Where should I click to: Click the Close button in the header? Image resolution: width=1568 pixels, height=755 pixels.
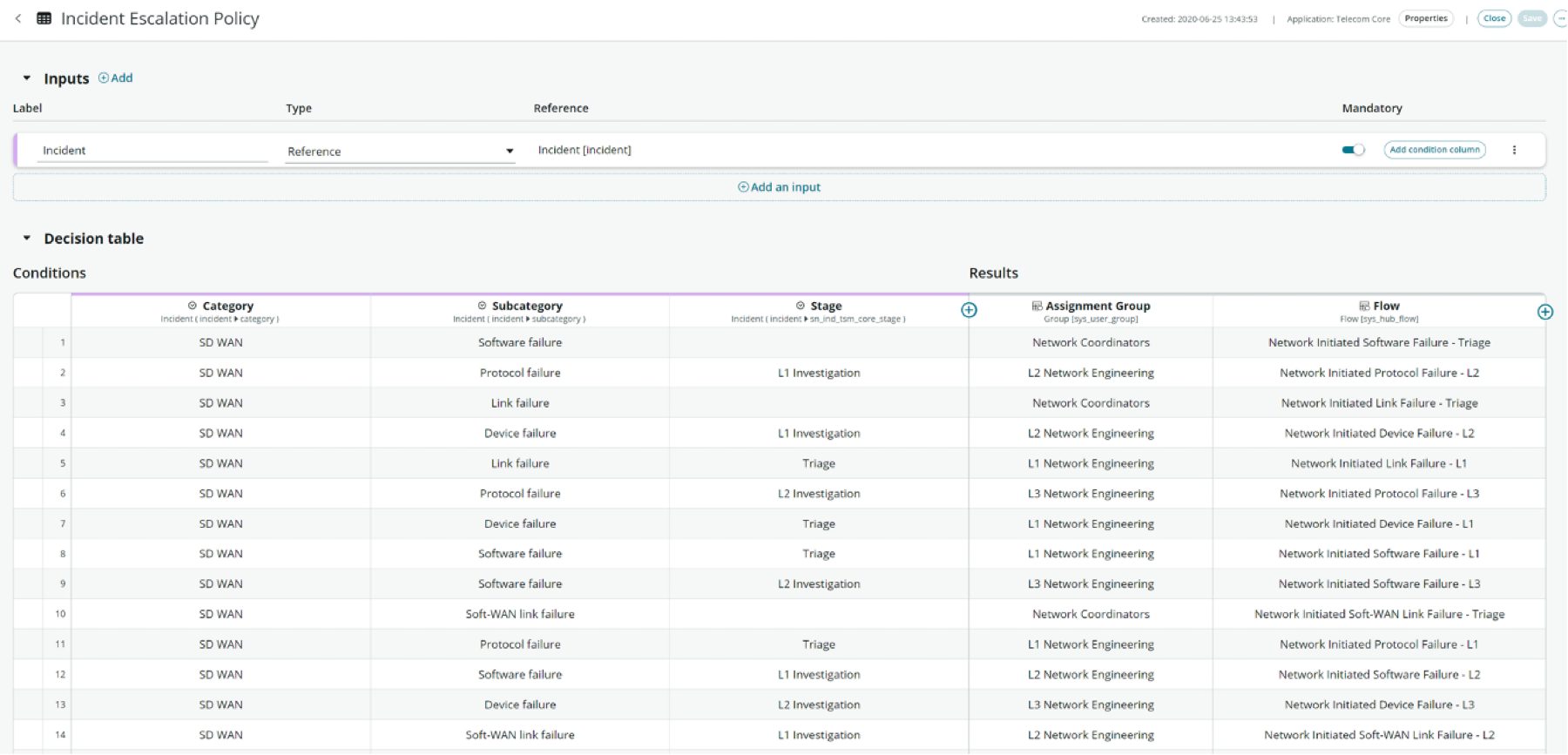pyautogui.click(x=1495, y=18)
